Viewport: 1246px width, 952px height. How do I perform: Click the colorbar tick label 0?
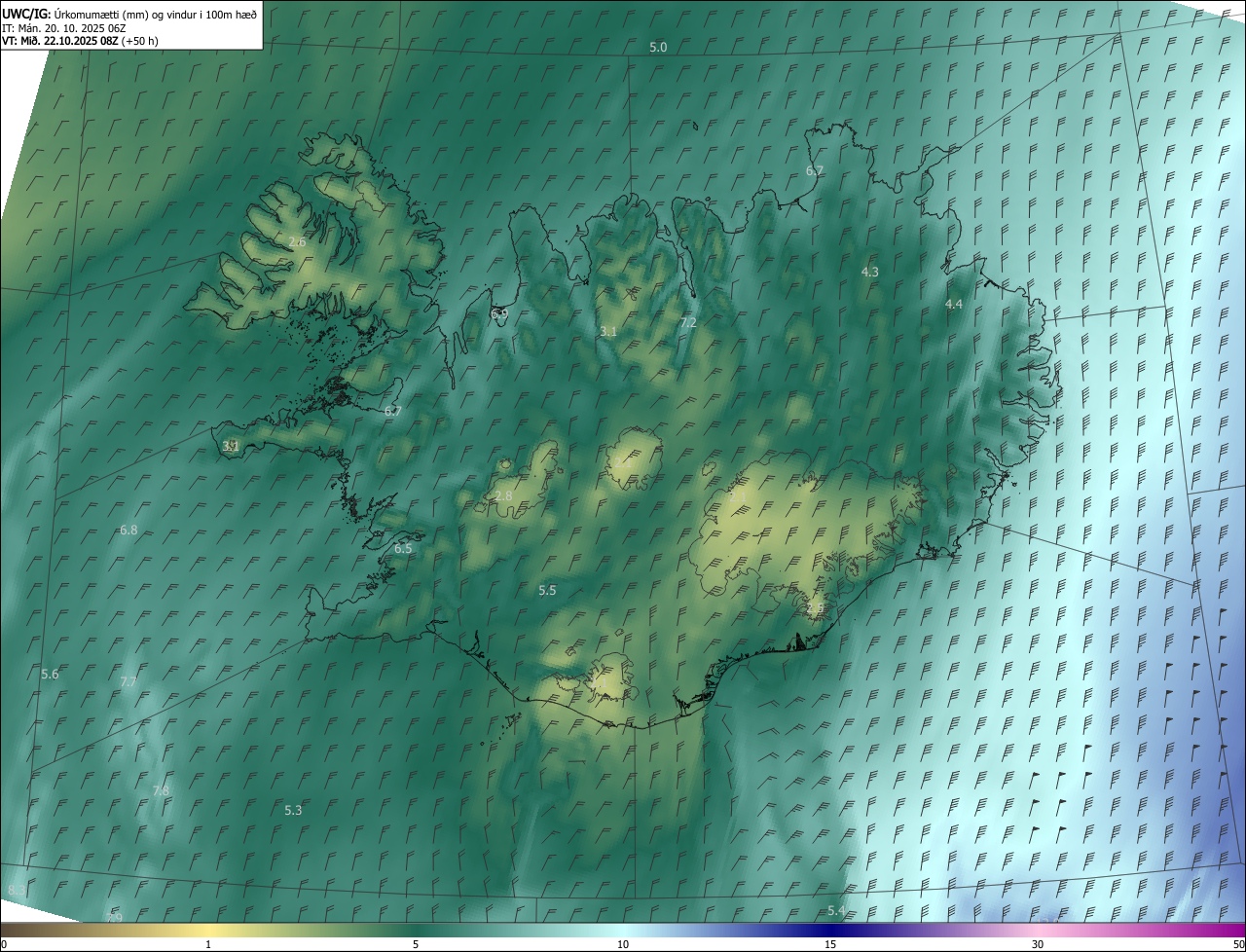[x=4, y=944]
